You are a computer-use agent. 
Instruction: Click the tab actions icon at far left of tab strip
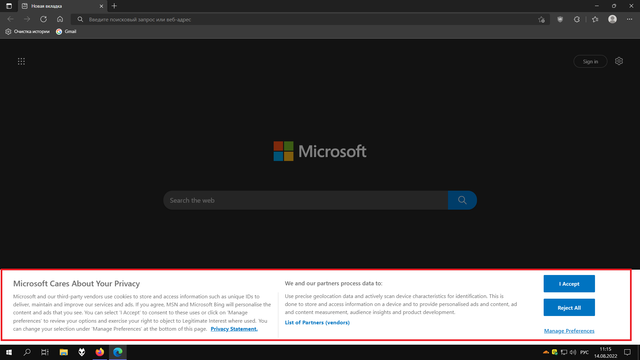[x=9, y=6]
